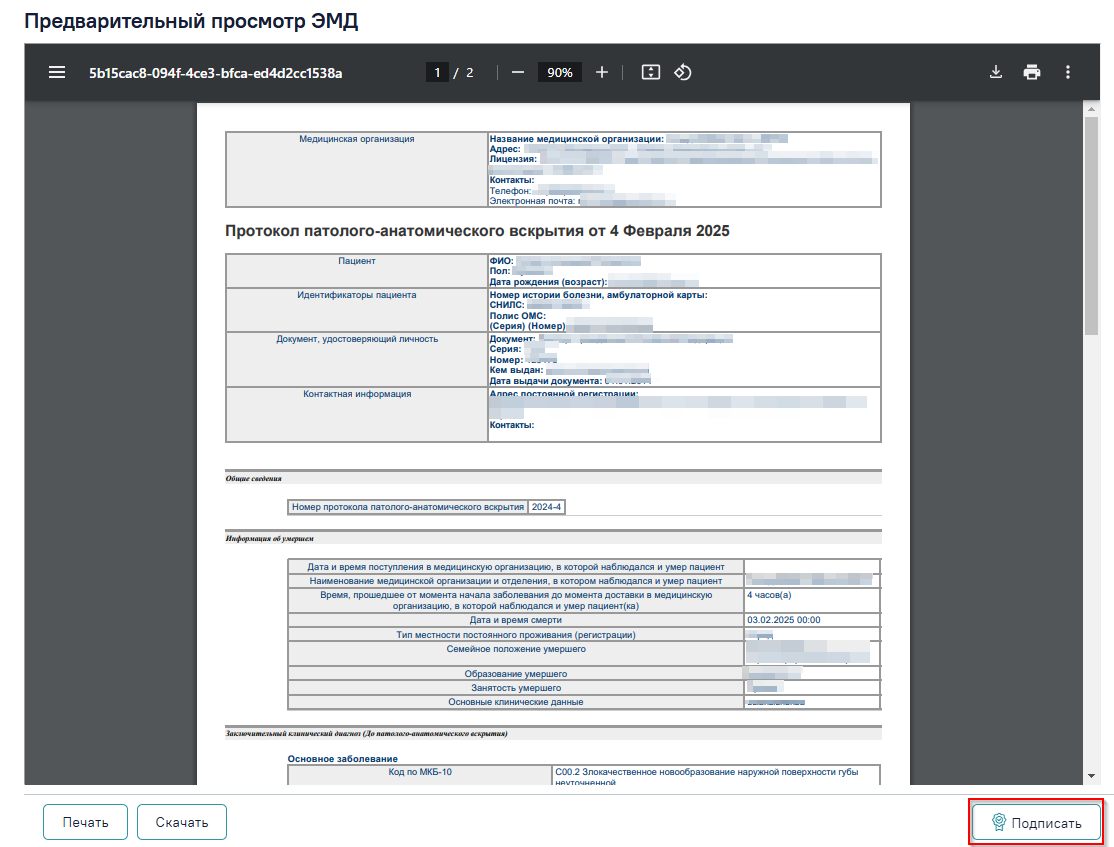Screen dimensions: 1114x847
Task: Click the current page number field
Action: (x=437, y=72)
